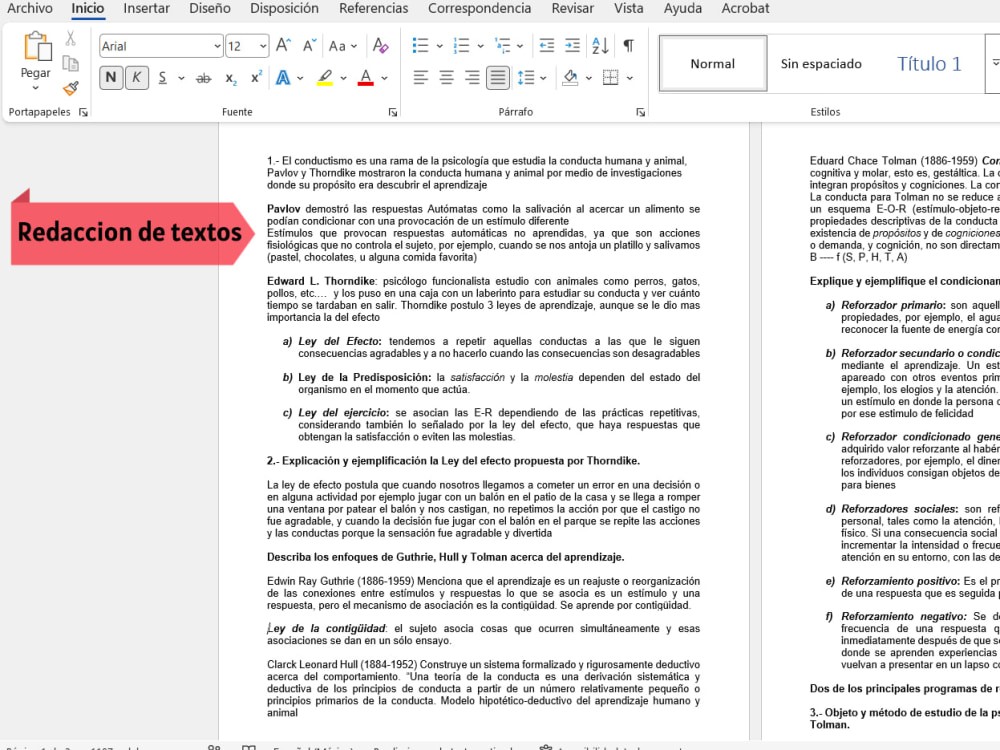Apply bulleted list
This screenshot has width=1000, height=750.
coord(420,46)
